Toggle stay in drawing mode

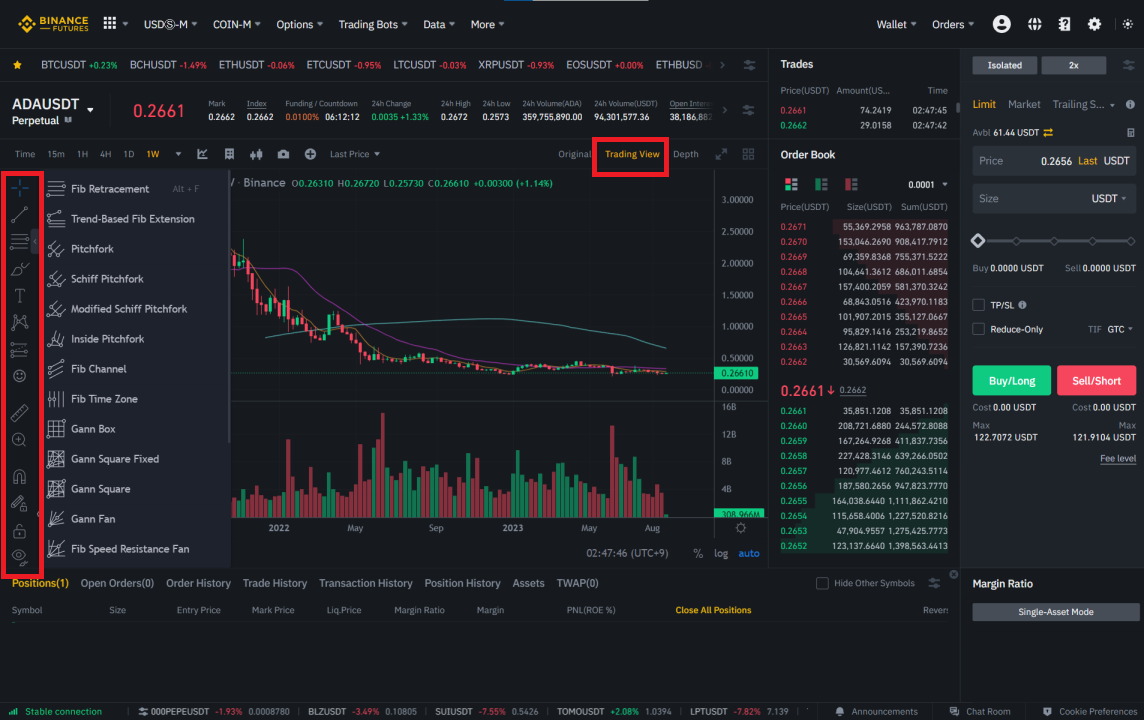tap(20, 503)
